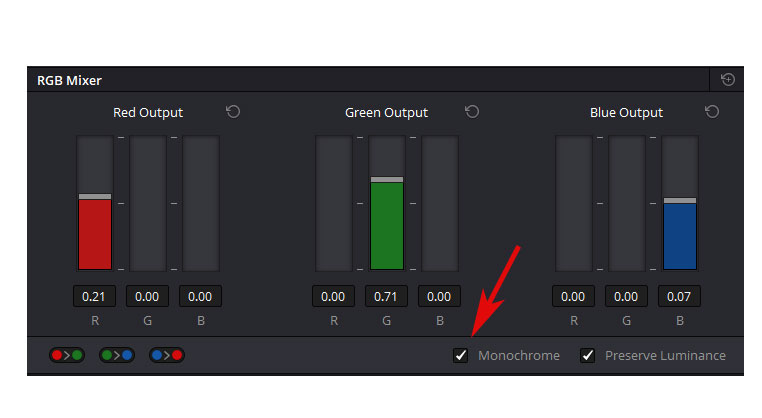Viewport: 762px width, 418px height.
Task: Select Blue Output's G value field
Action: click(x=626, y=296)
